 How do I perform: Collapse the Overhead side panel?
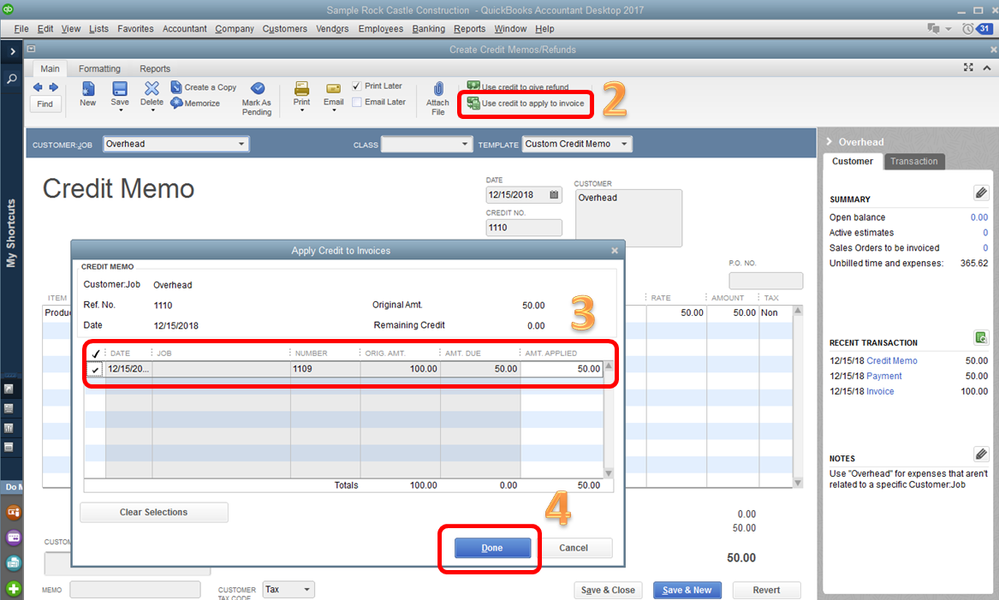tap(830, 141)
